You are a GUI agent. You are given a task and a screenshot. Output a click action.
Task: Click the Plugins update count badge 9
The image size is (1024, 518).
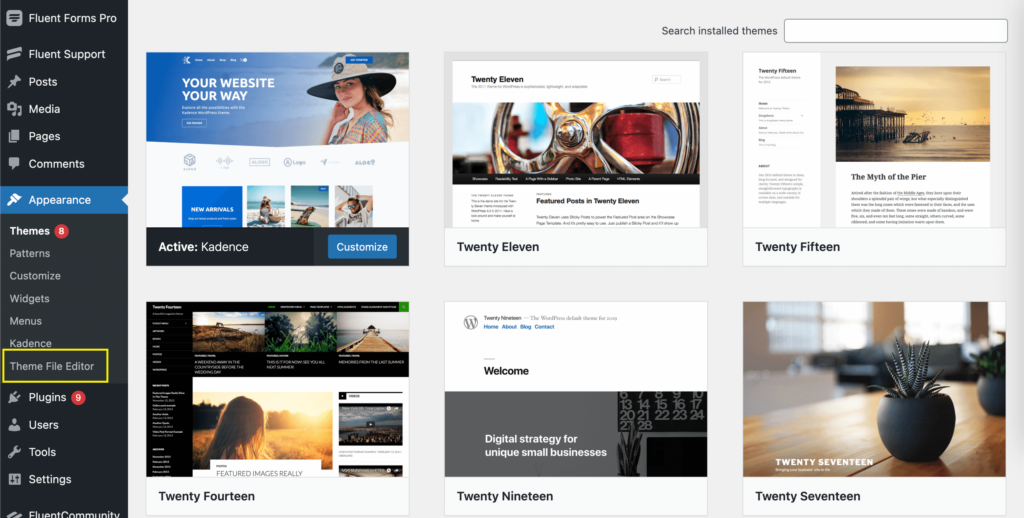(x=78, y=397)
